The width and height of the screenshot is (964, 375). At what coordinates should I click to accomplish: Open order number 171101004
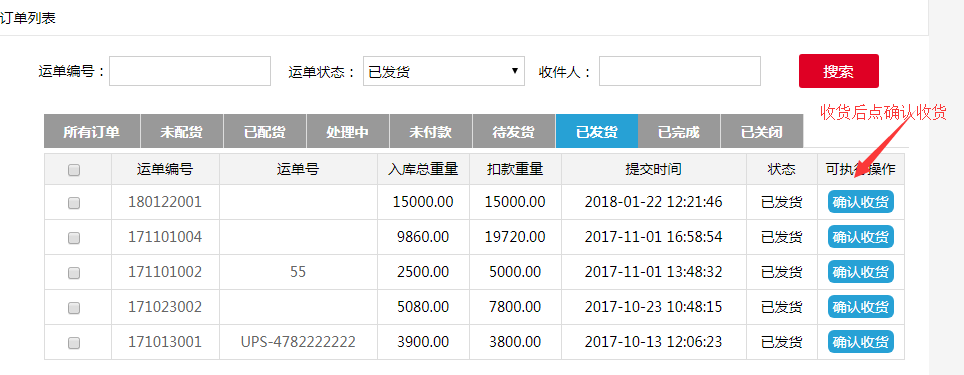[x=165, y=237]
